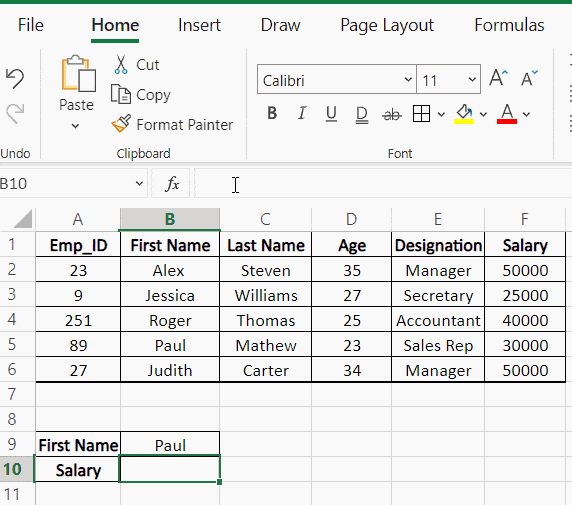This screenshot has height=505, width=572.
Task: Toggle Italic formatting
Action: (x=302, y=113)
